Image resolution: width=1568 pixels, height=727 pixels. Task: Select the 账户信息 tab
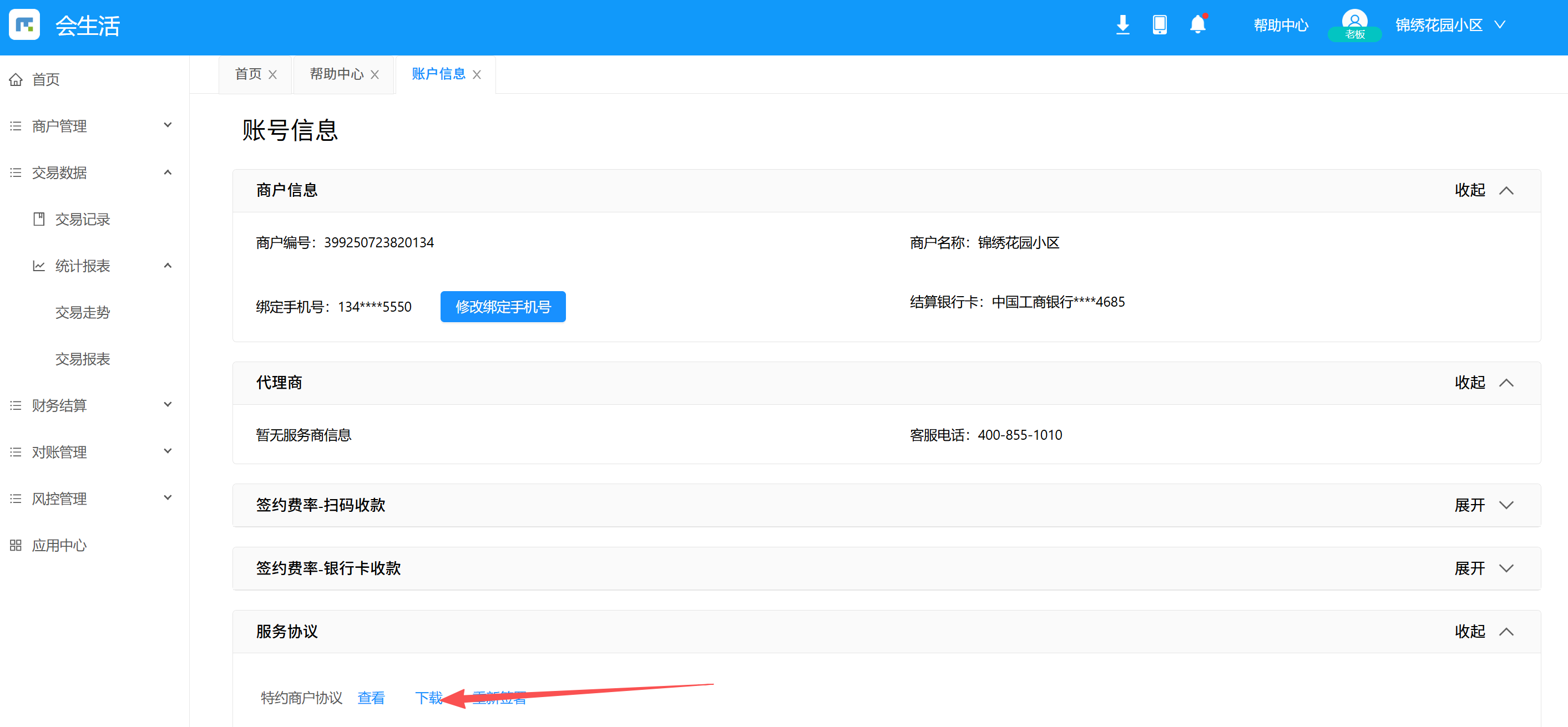coord(438,74)
